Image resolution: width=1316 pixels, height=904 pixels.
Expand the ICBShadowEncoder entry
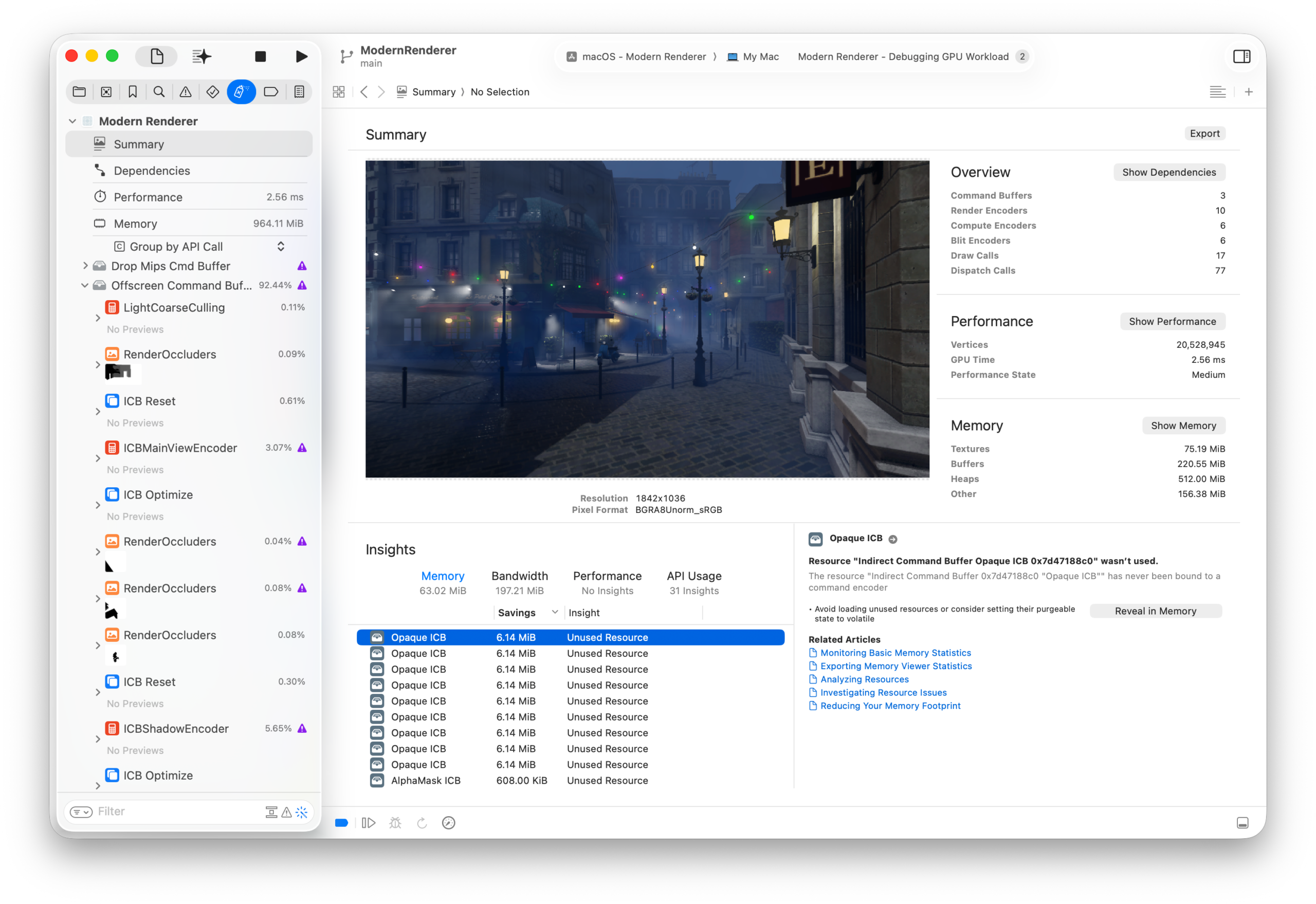[x=98, y=739]
